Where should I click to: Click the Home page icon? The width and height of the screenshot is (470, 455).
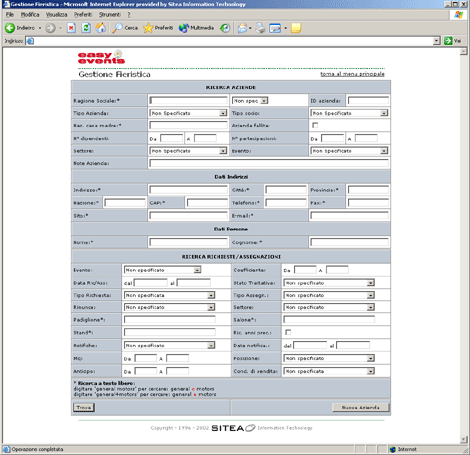[101, 28]
